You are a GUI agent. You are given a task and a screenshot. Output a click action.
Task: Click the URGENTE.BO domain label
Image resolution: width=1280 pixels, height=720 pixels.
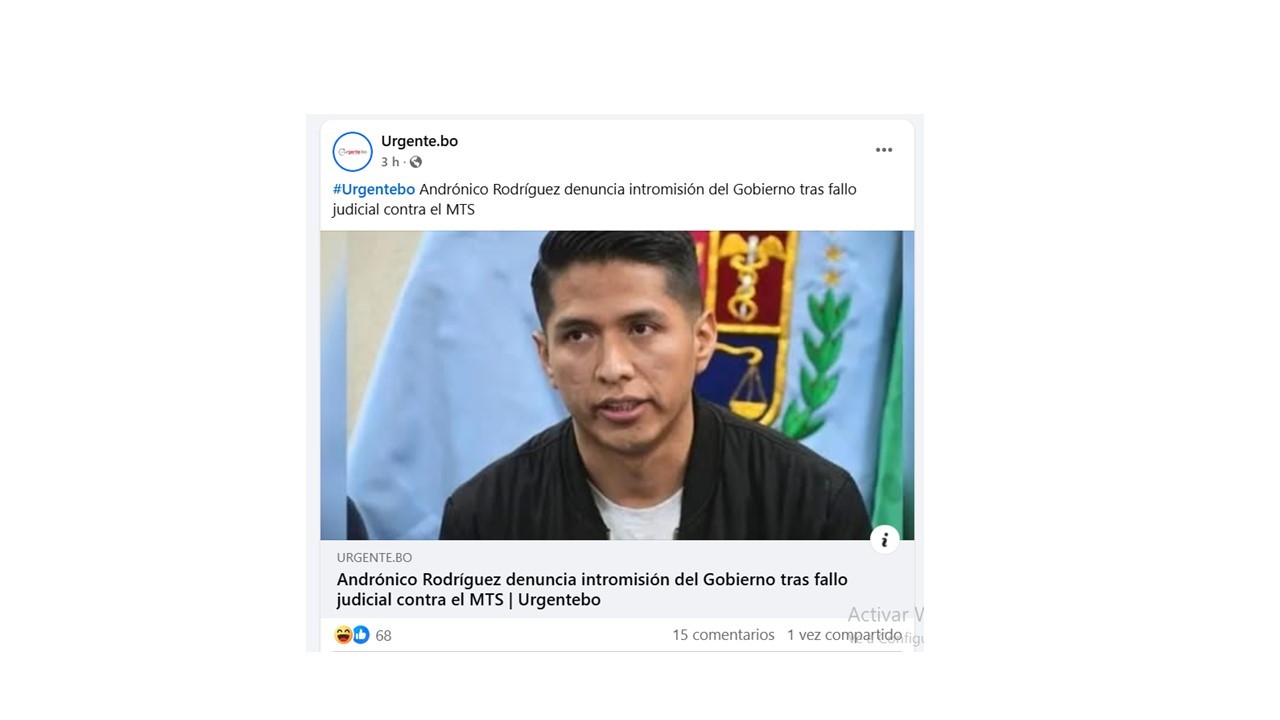point(374,557)
